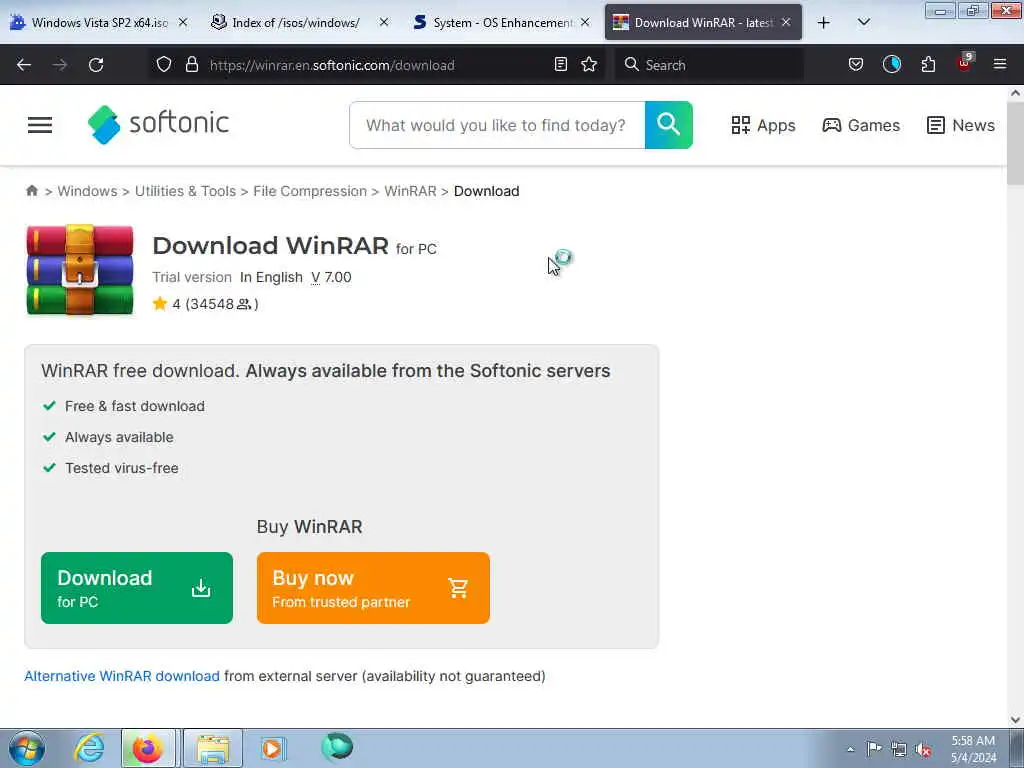Screen dimensions: 1024x768
Task: Click the Firefox taskbar icon
Action: [x=148, y=748]
